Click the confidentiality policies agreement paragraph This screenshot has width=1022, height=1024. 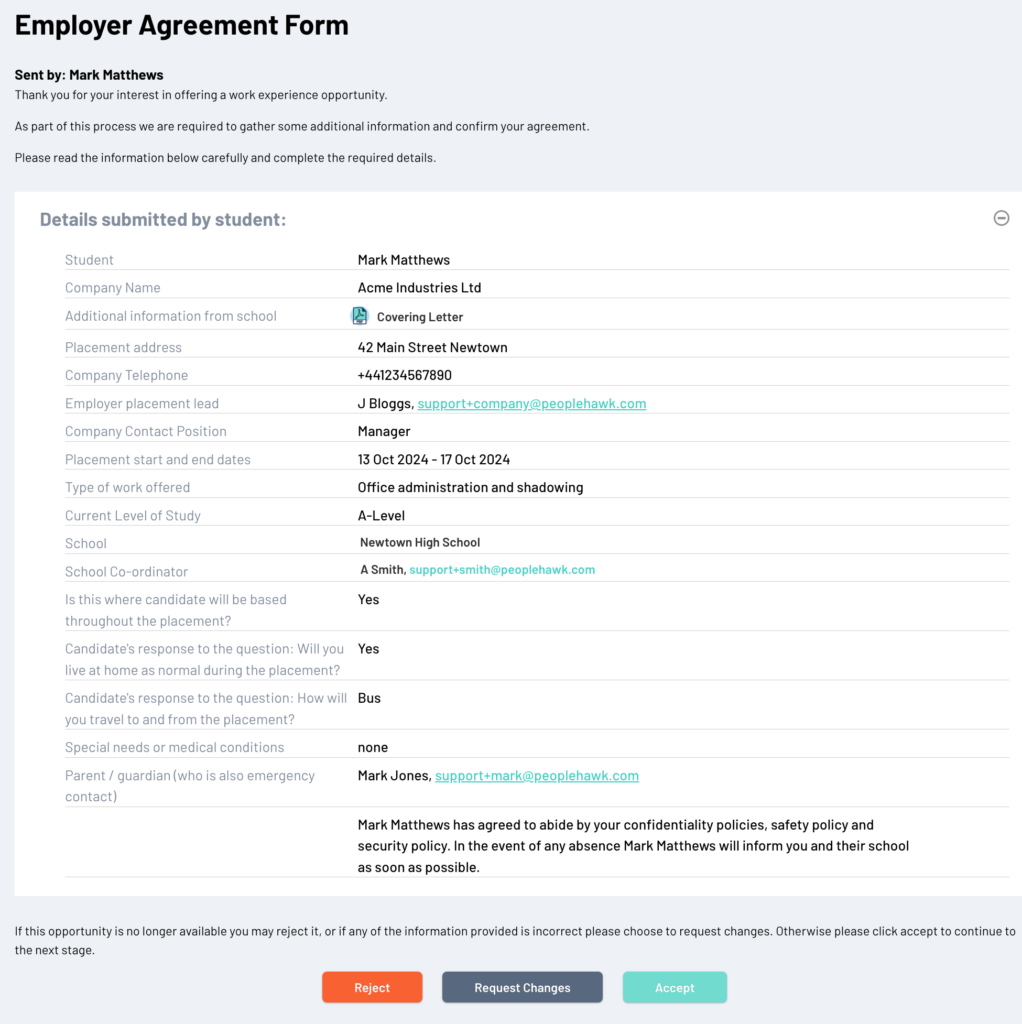tap(633, 846)
